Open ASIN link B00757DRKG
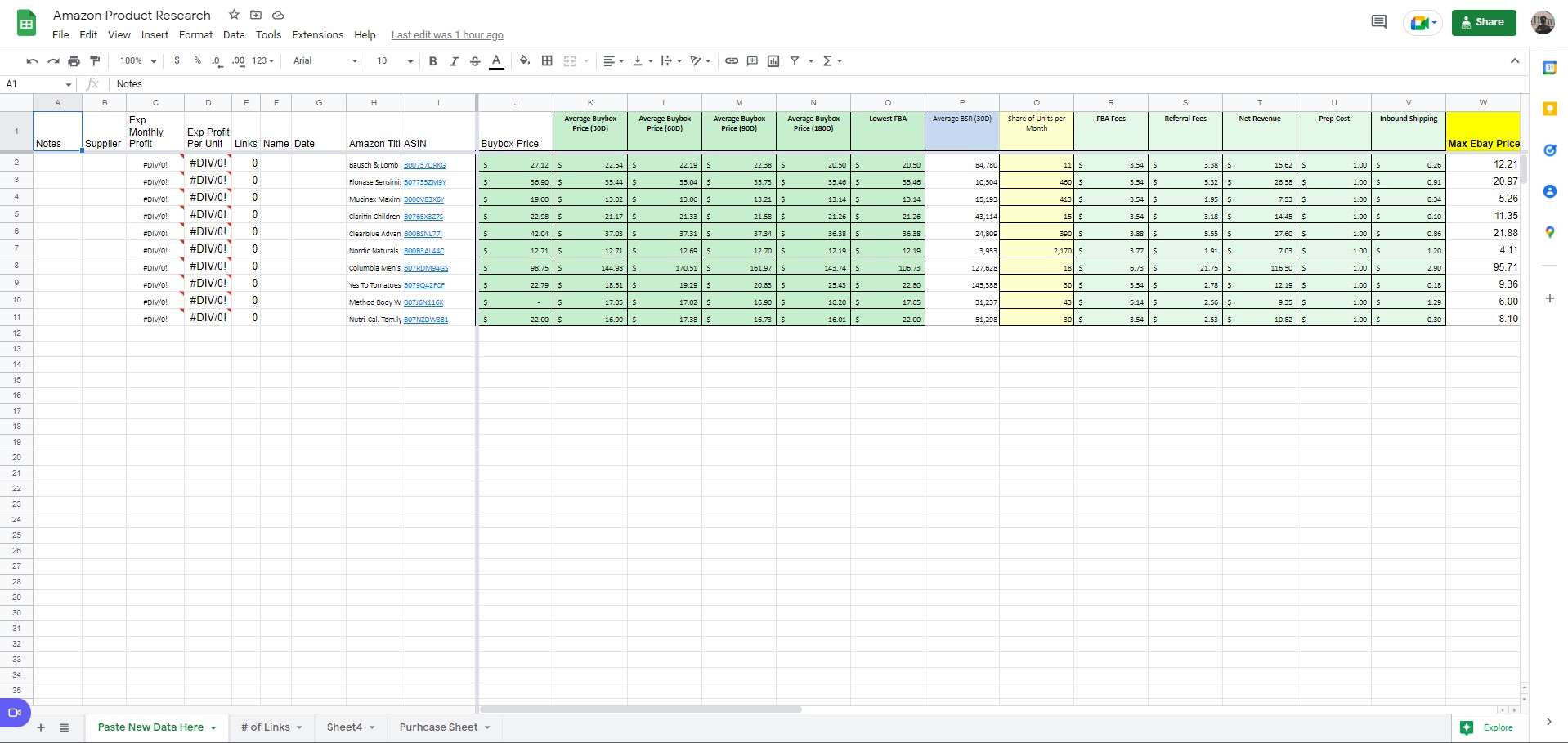This screenshot has width=1568, height=743. click(x=424, y=165)
